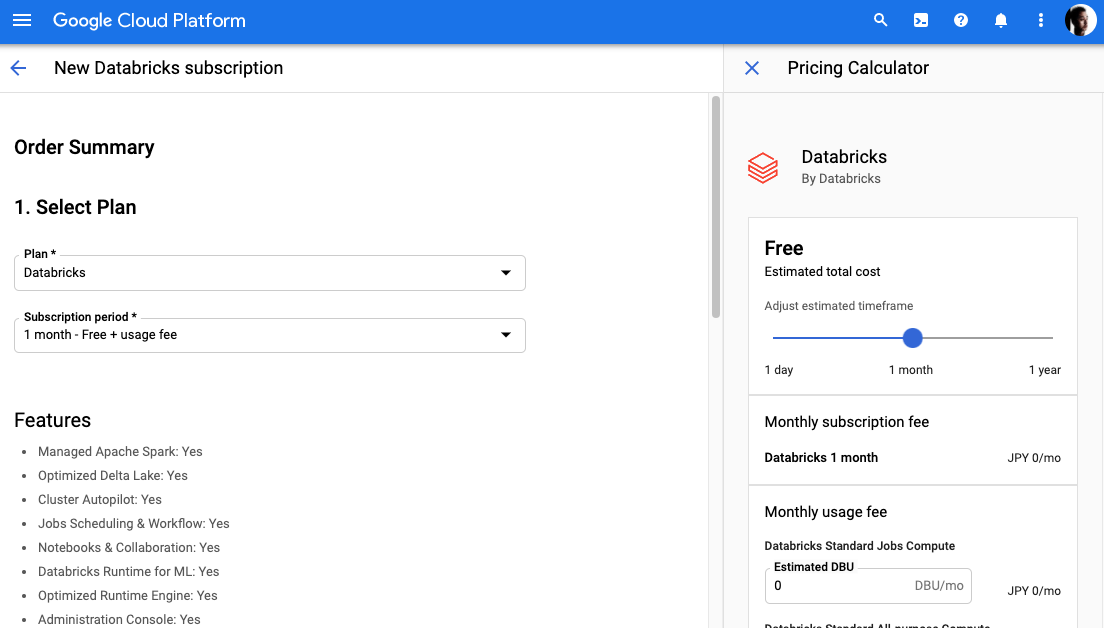Click 'Notebooks & Collaboration: Yes' feature
This screenshot has height=628, width=1104.
[x=129, y=548]
